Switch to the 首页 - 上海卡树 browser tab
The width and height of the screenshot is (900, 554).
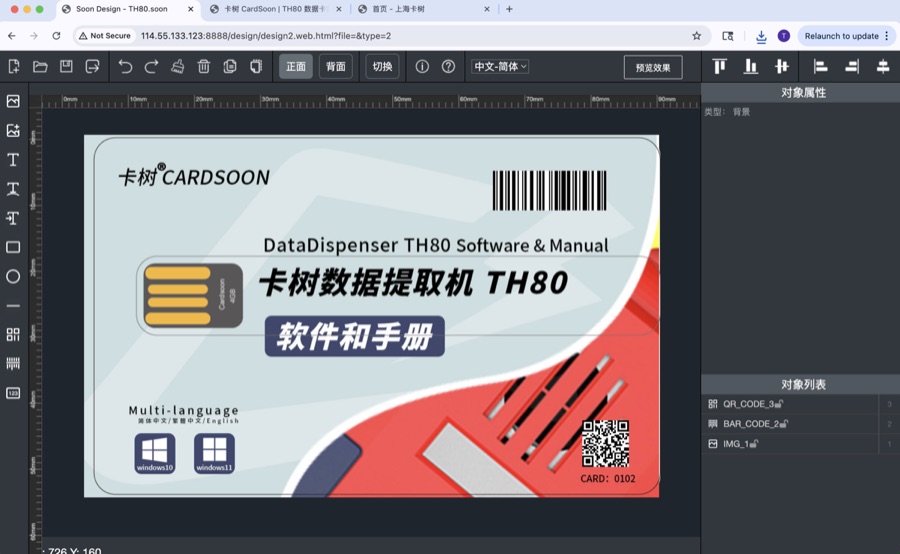tap(422, 9)
